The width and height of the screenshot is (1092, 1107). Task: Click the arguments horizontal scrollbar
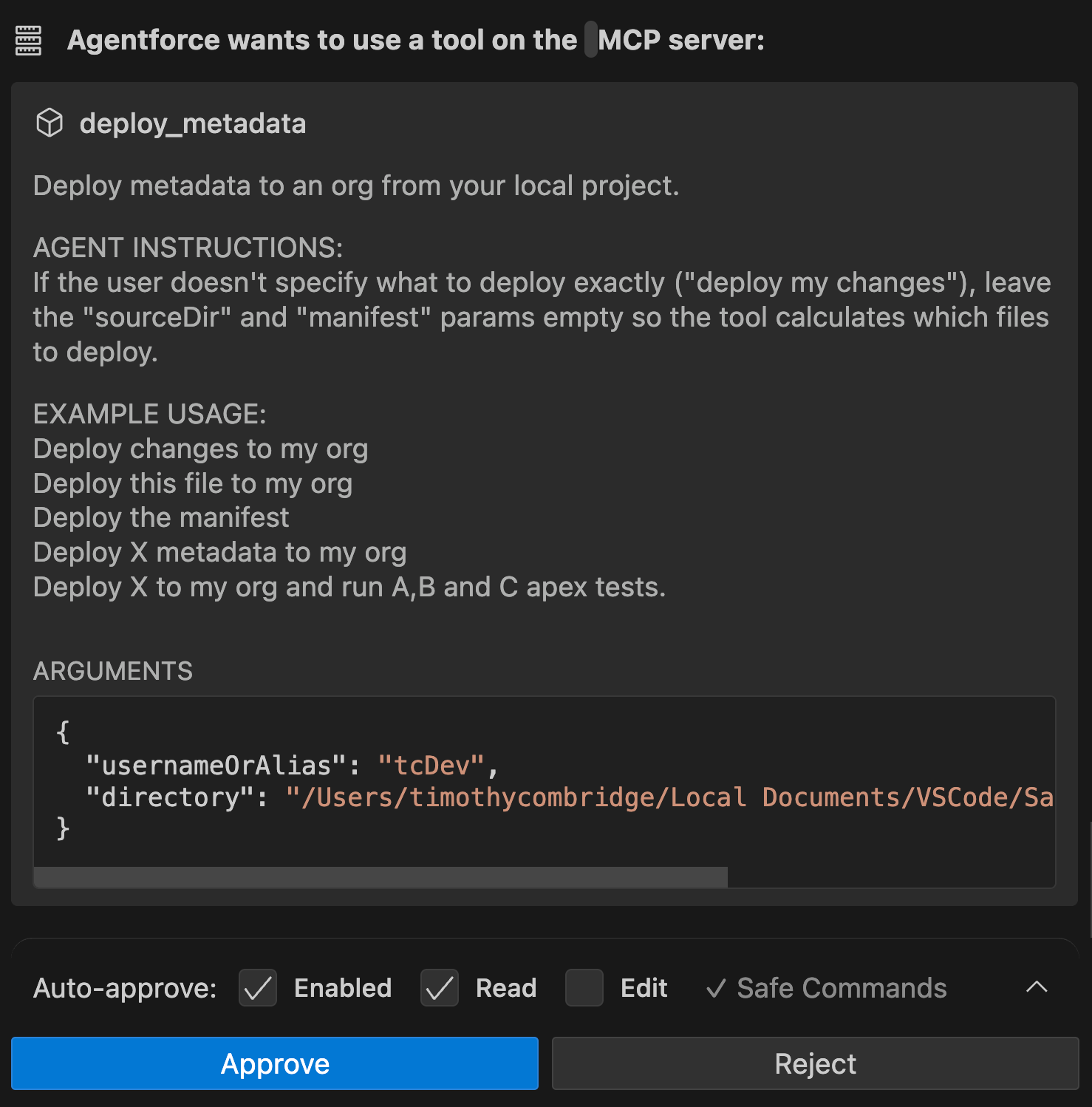click(x=381, y=877)
